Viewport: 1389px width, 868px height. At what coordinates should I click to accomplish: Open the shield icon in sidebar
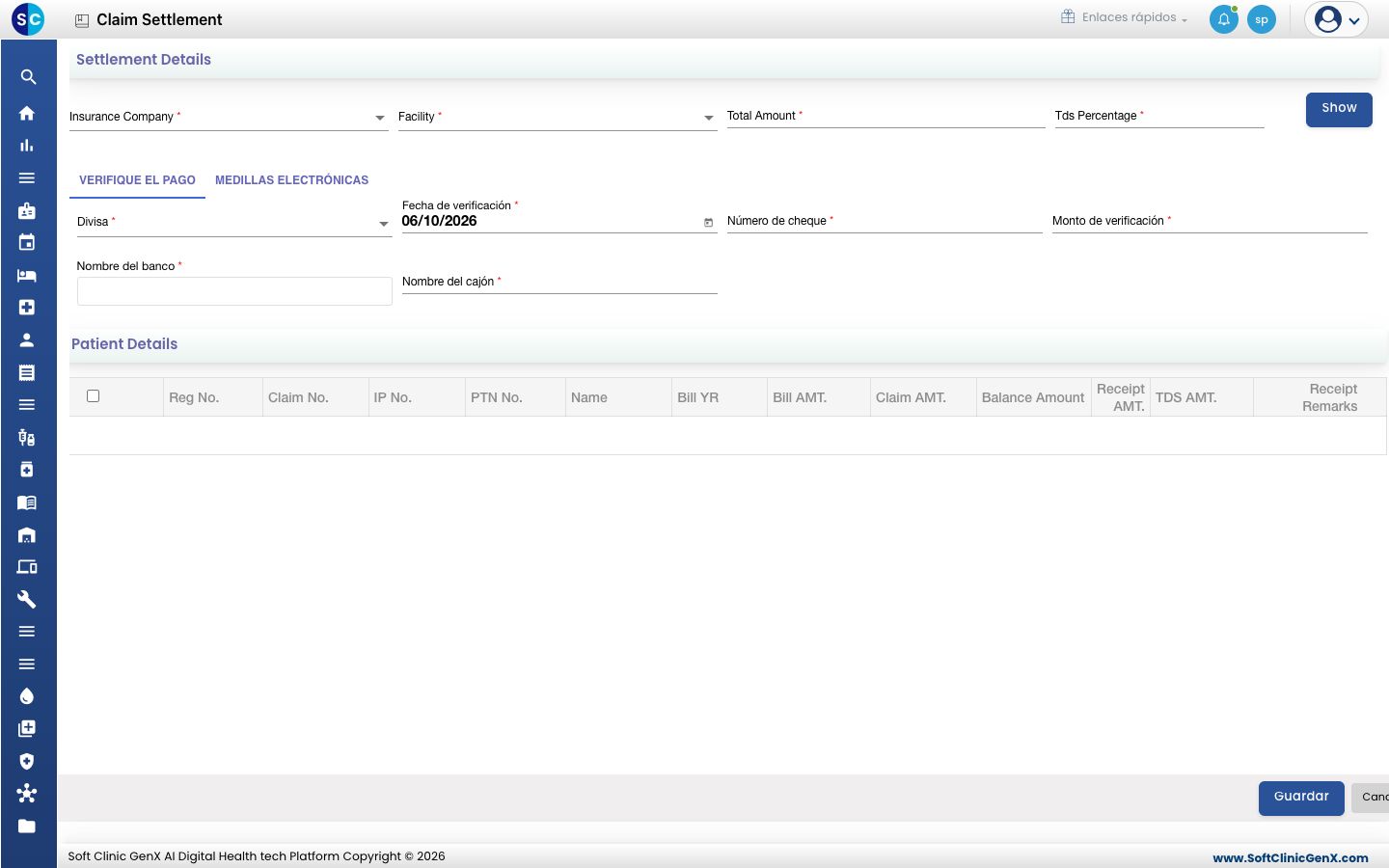click(x=27, y=761)
